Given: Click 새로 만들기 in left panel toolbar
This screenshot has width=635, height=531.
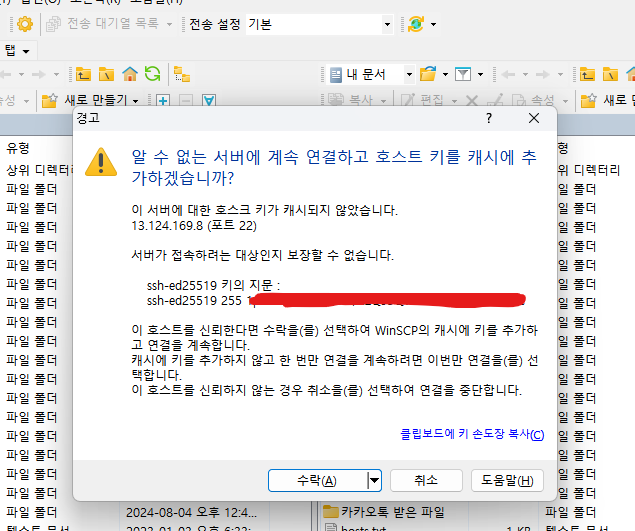Looking at the screenshot, I should pos(85,100).
